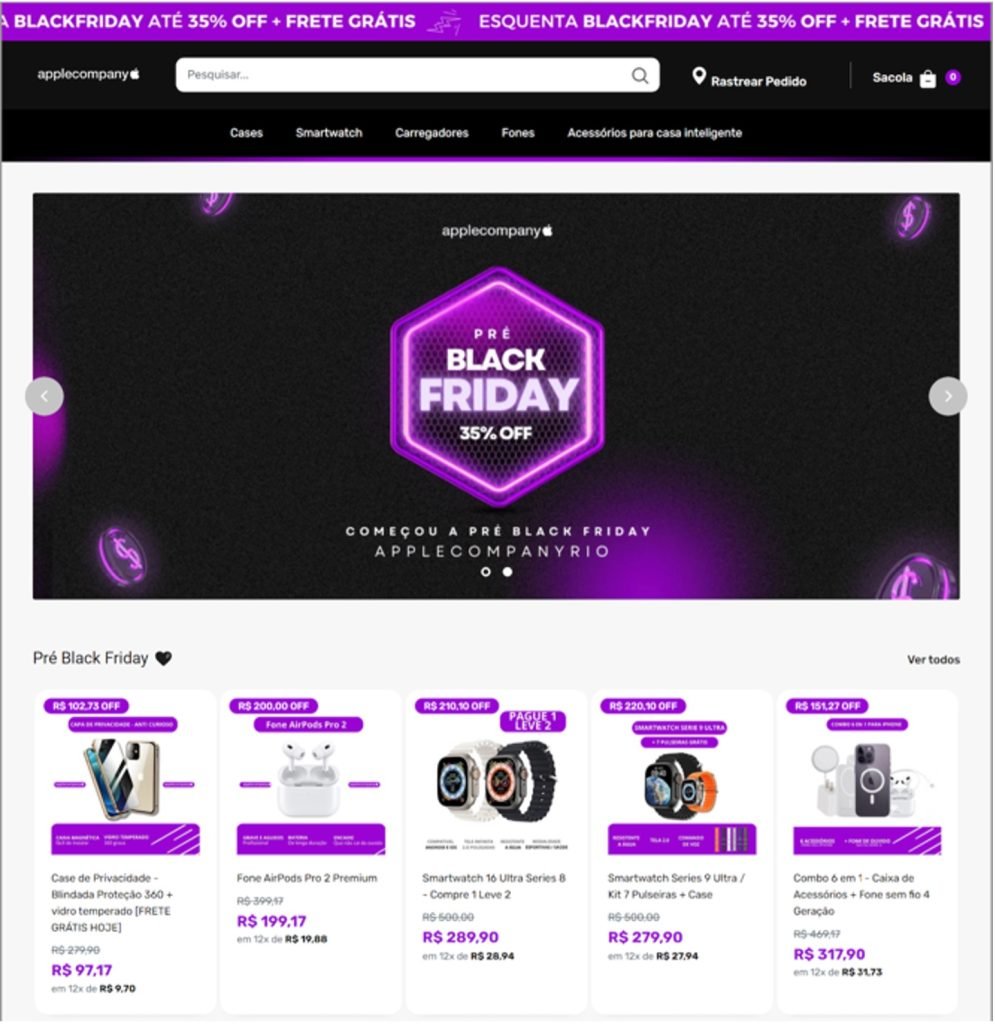Open the Sacola shopping bag icon
This screenshot has height=1024, width=995.
(x=928, y=78)
